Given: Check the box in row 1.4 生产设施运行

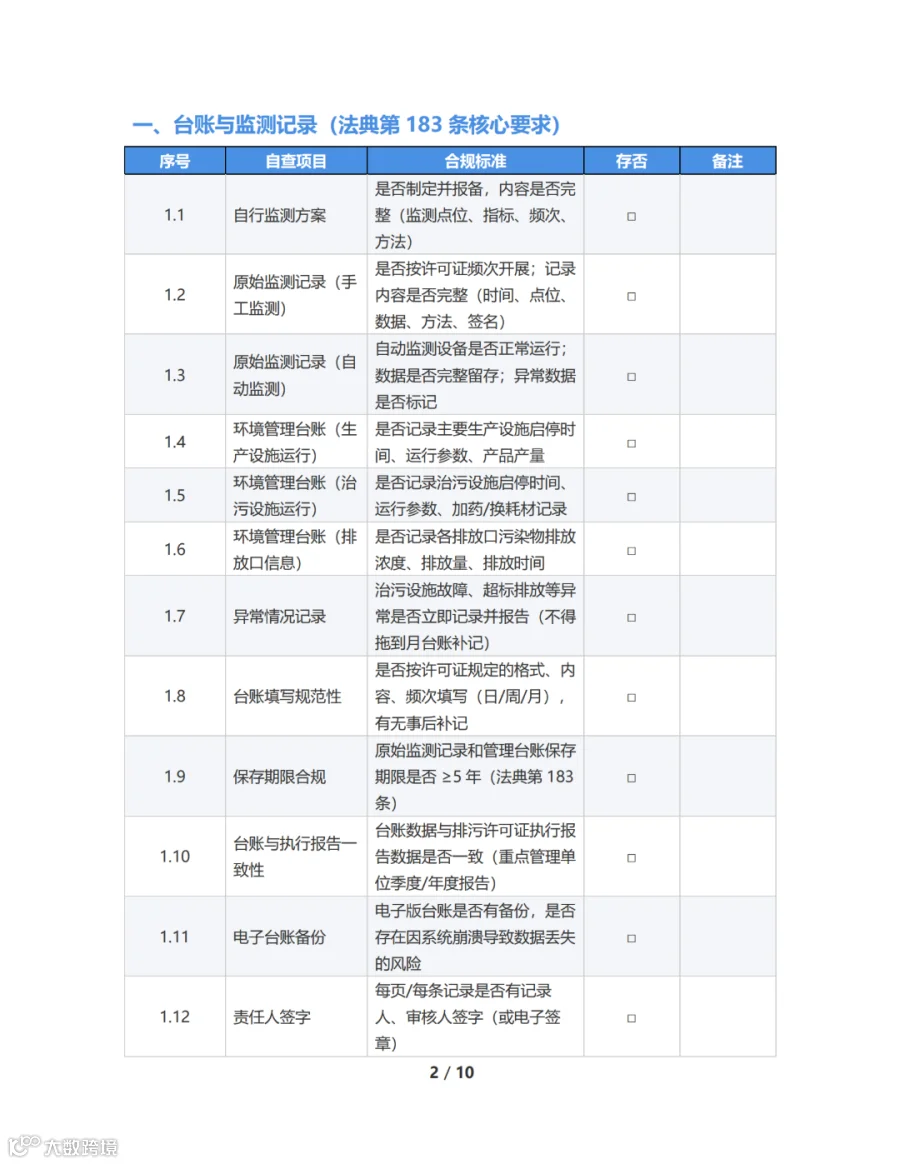Looking at the screenshot, I should [631, 443].
